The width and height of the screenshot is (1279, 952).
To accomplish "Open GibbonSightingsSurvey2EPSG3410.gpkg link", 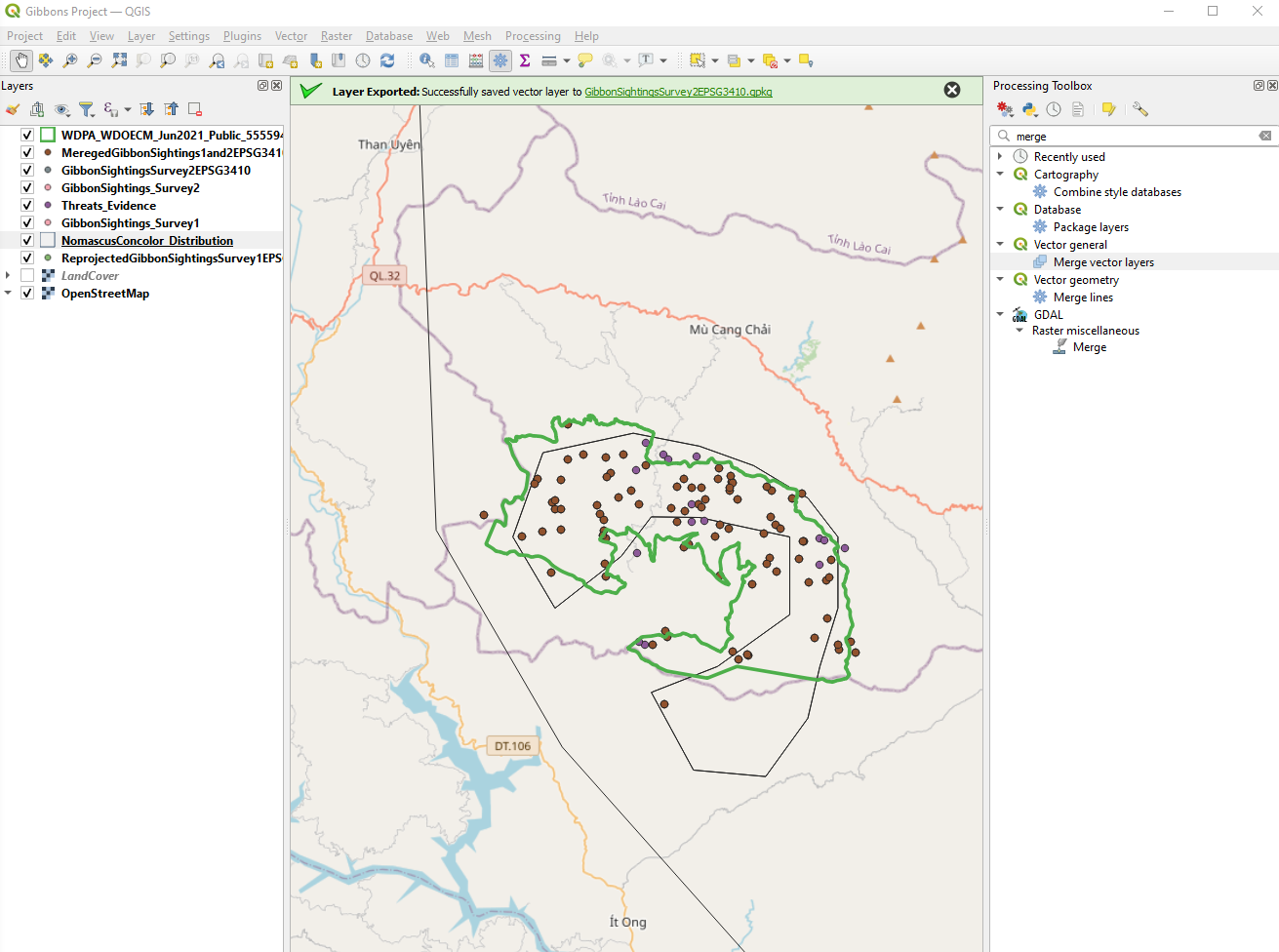I will click(x=678, y=92).
